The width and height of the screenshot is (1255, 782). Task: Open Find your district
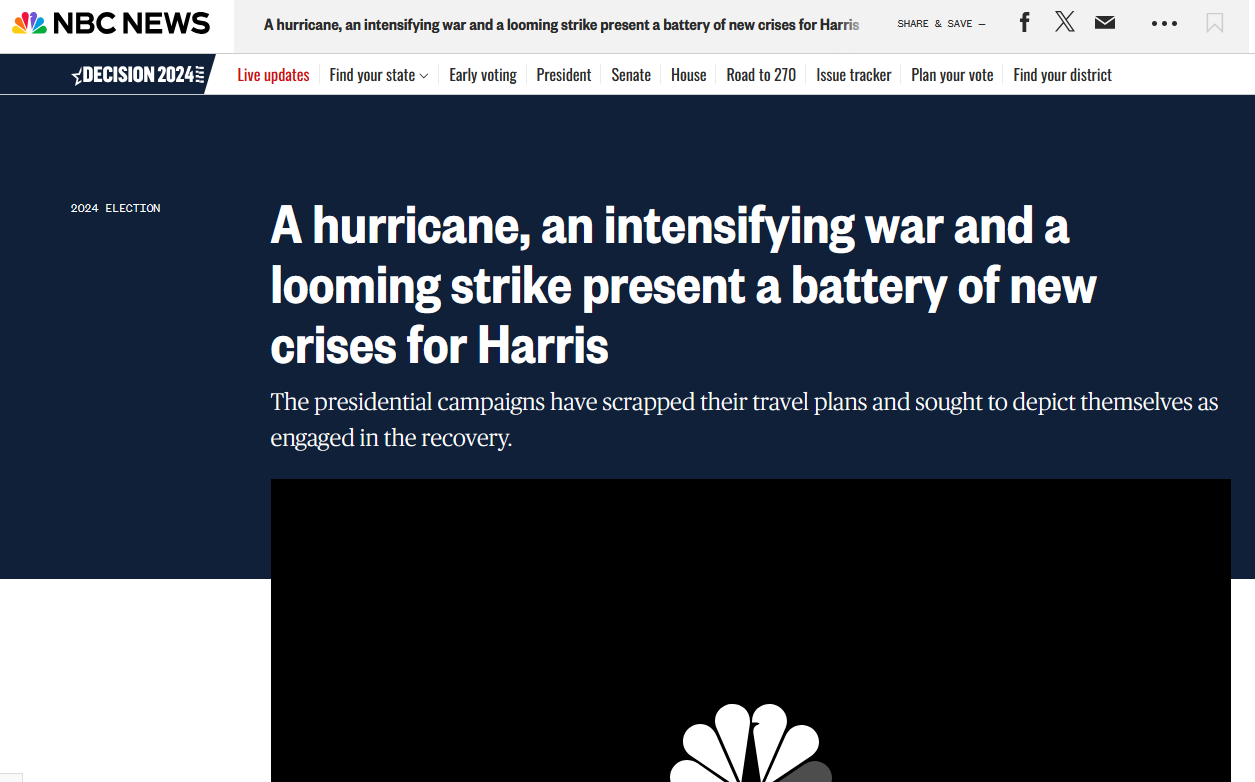pos(1062,75)
